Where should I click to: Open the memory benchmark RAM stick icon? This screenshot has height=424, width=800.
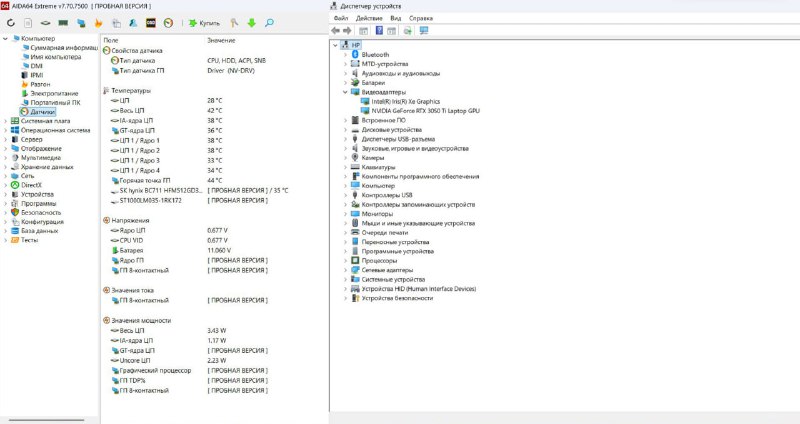[63, 23]
